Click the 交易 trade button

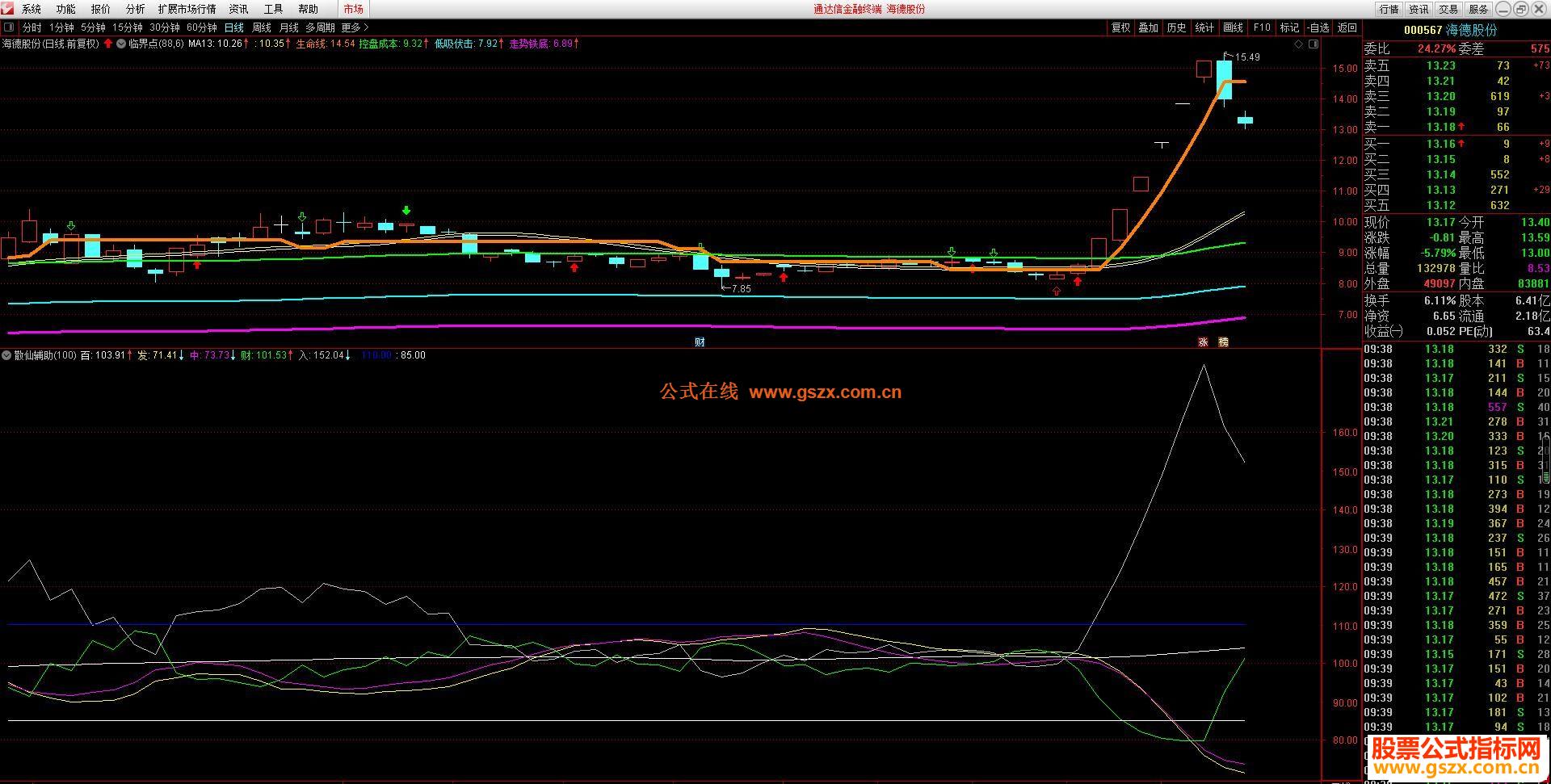point(1448,9)
